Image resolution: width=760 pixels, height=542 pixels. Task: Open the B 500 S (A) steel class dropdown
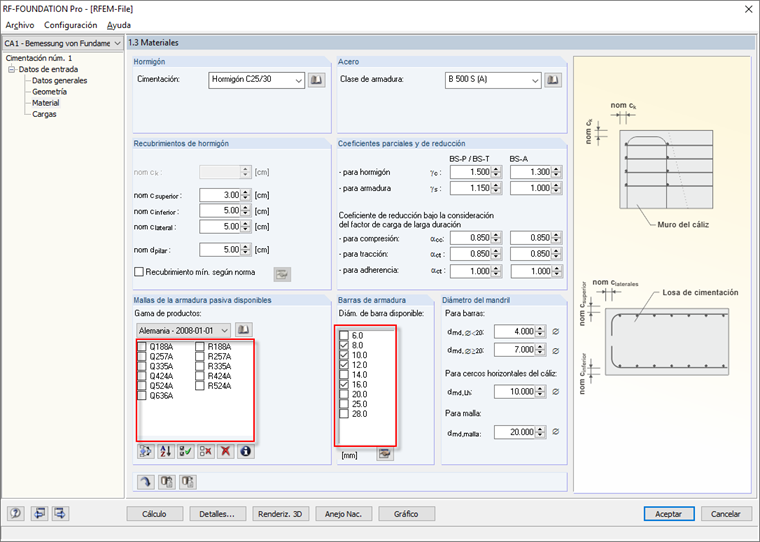point(535,80)
